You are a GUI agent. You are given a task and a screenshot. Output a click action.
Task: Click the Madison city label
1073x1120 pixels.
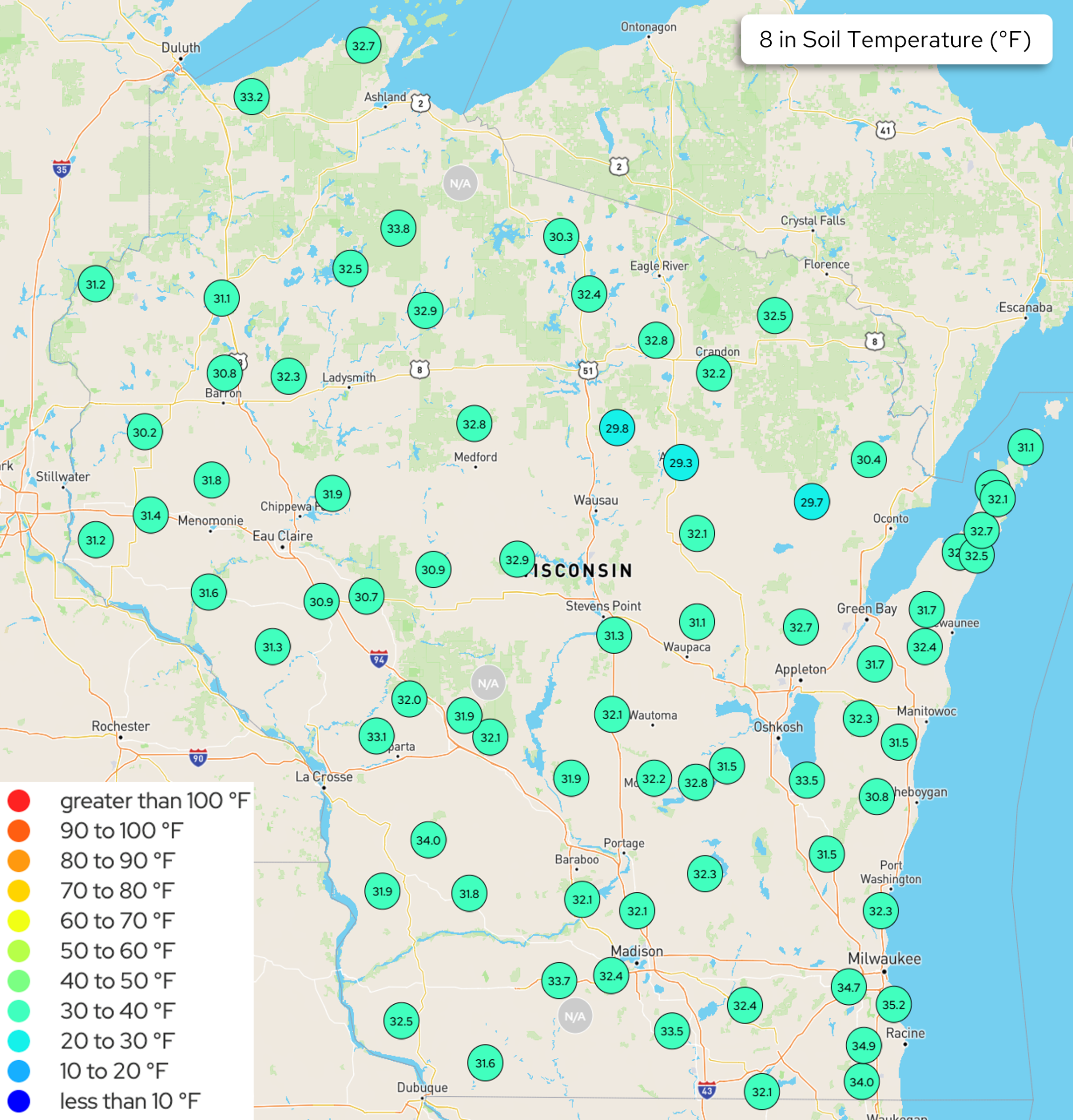pos(637,950)
